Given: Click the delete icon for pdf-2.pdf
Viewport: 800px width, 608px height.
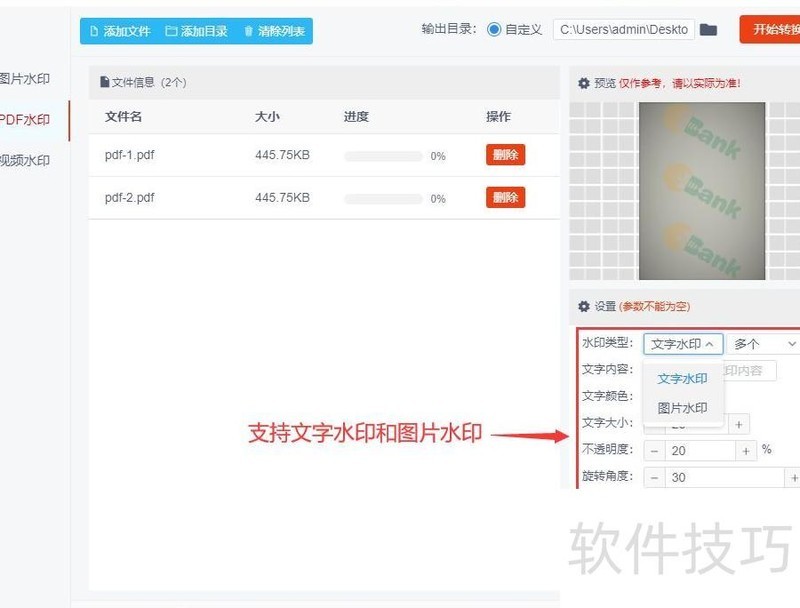Looking at the screenshot, I should [505, 198].
